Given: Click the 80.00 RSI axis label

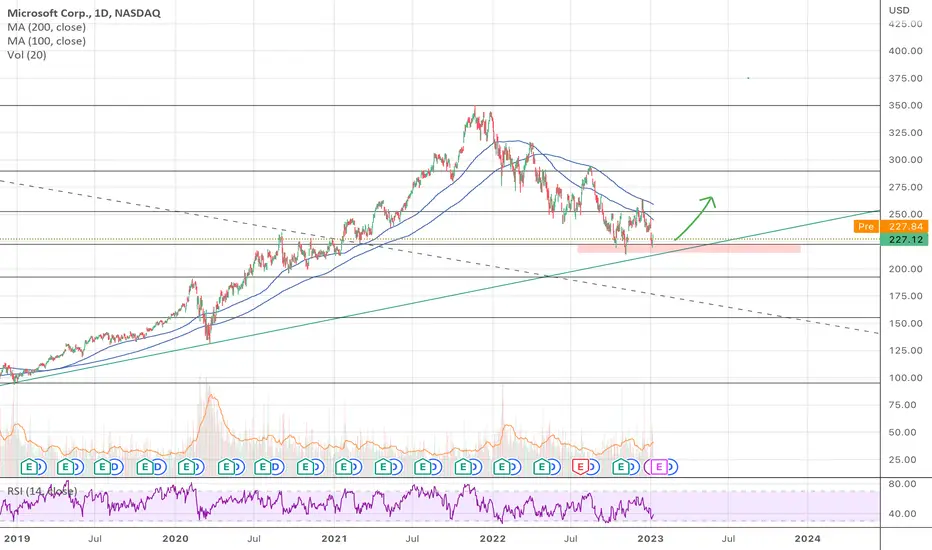Looking at the screenshot, I should [x=902, y=484].
